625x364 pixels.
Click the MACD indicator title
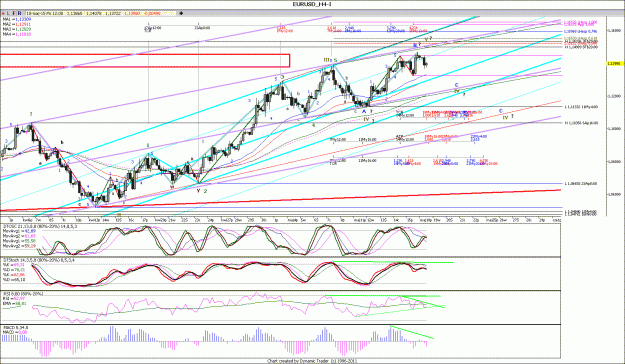pos(16,328)
